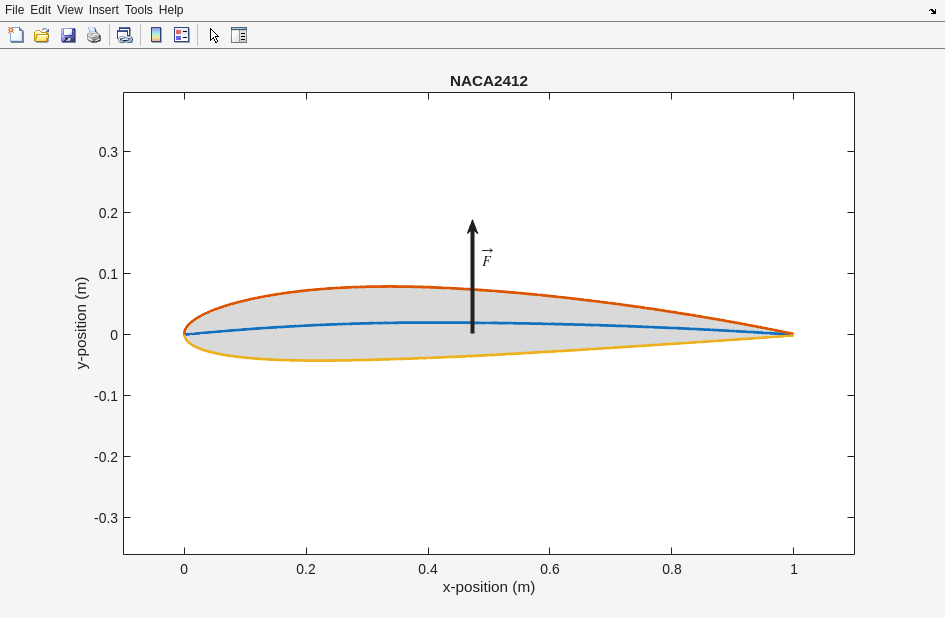Click the Link Plot icon
945x618 pixels.
[x=124, y=35]
